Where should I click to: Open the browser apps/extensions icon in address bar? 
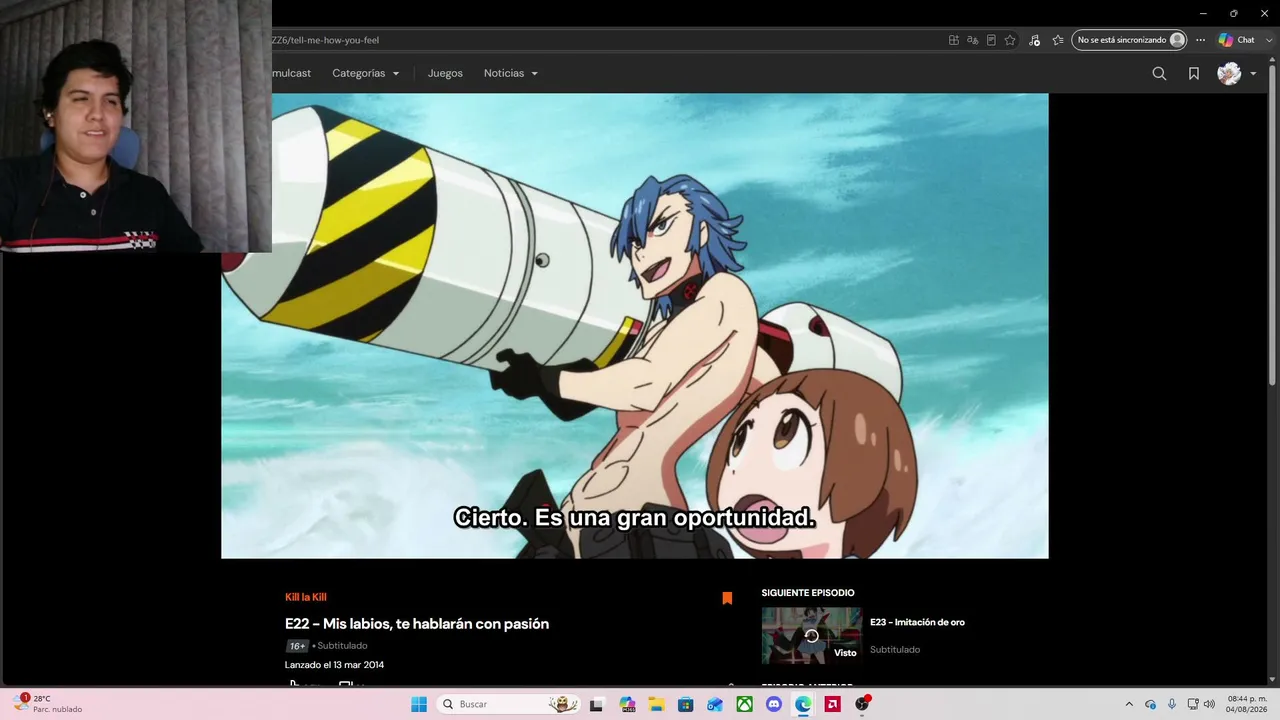[954, 40]
